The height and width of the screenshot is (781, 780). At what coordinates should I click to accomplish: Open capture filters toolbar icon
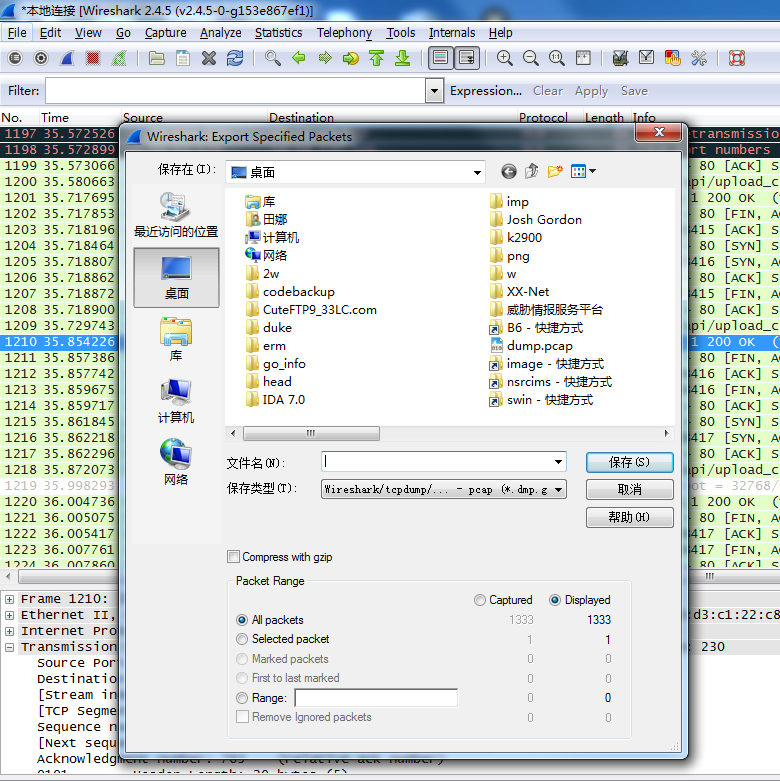pyautogui.click(x=620, y=58)
